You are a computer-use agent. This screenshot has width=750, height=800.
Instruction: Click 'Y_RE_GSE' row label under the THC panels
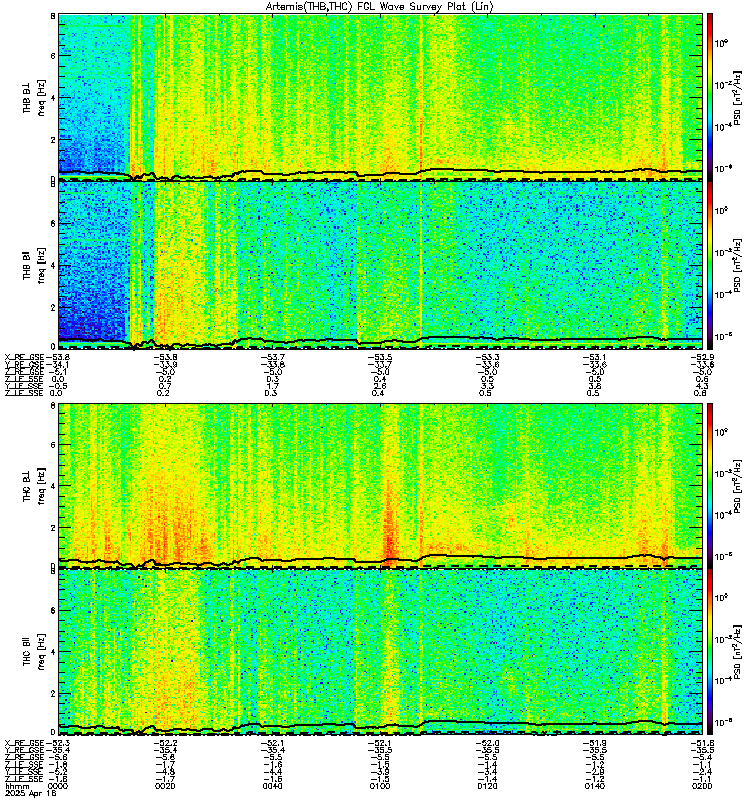pyautogui.click(x=24, y=750)
